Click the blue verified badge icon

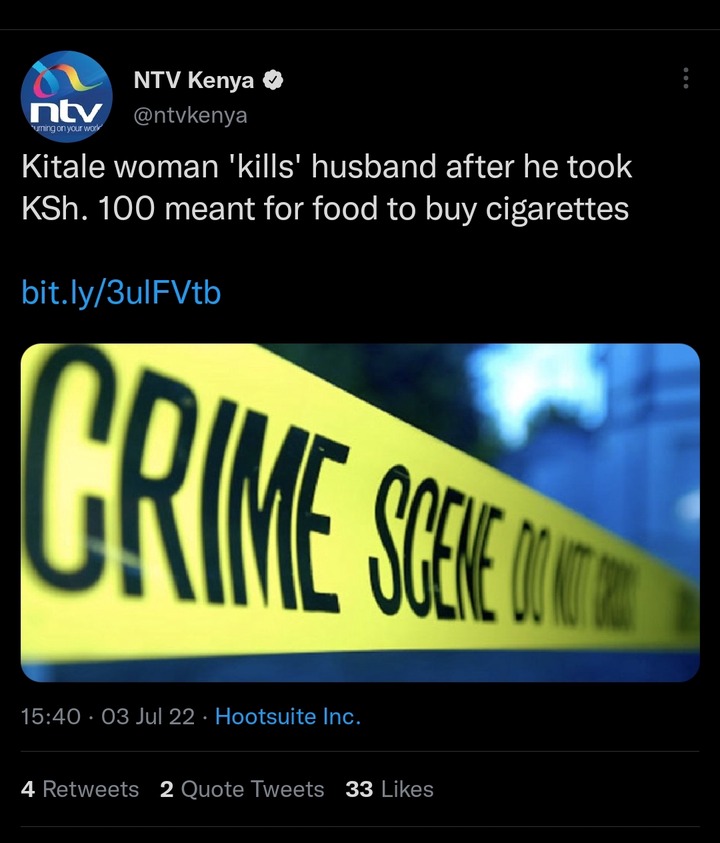pos(273,81)
